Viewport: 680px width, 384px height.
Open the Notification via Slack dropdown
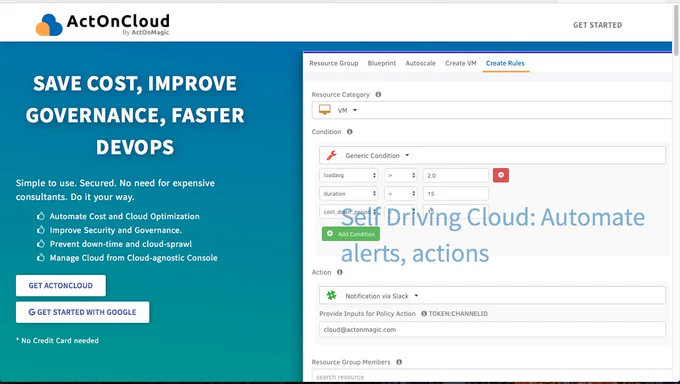point(492,295)
